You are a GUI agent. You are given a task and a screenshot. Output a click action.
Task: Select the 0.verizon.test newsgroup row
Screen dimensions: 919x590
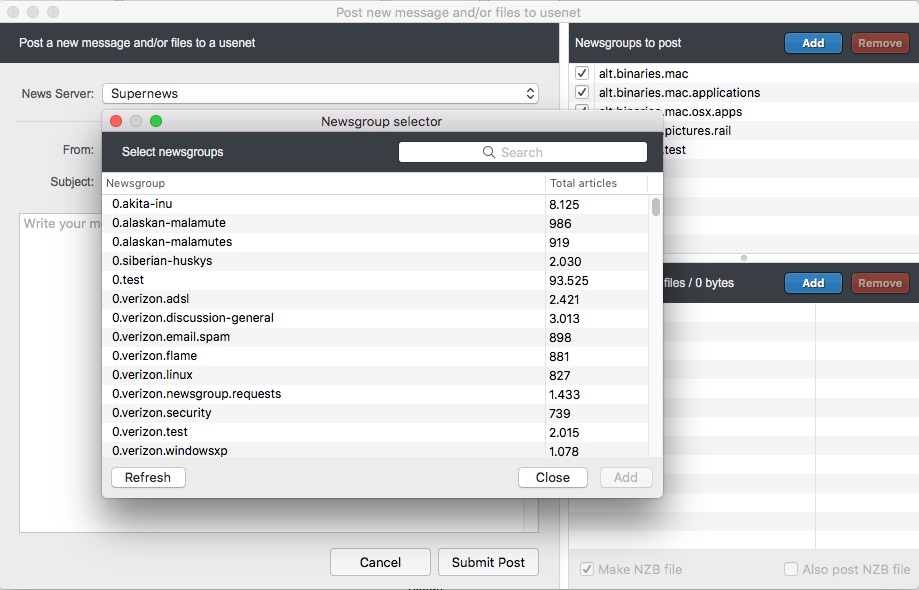point(375,432)
